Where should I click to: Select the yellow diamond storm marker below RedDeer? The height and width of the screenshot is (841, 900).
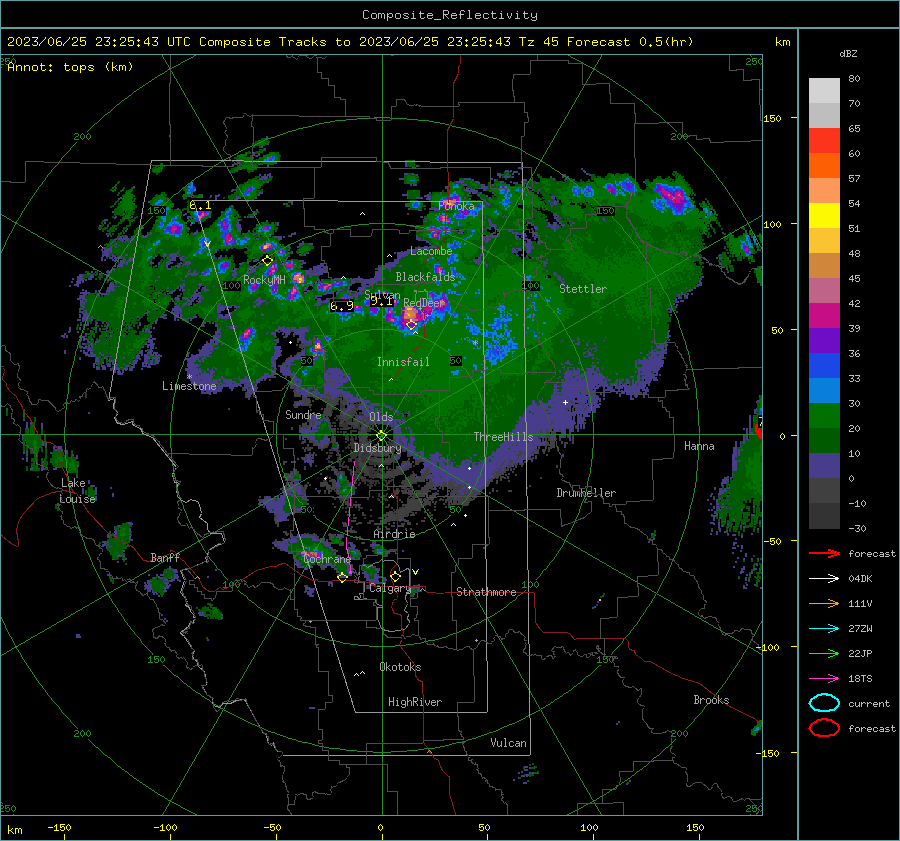tap(411, 325)
